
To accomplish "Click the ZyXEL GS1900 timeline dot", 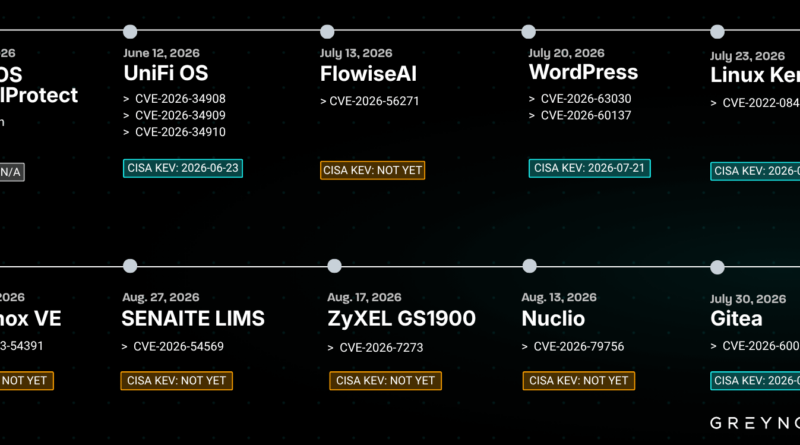I will point(334,266).
